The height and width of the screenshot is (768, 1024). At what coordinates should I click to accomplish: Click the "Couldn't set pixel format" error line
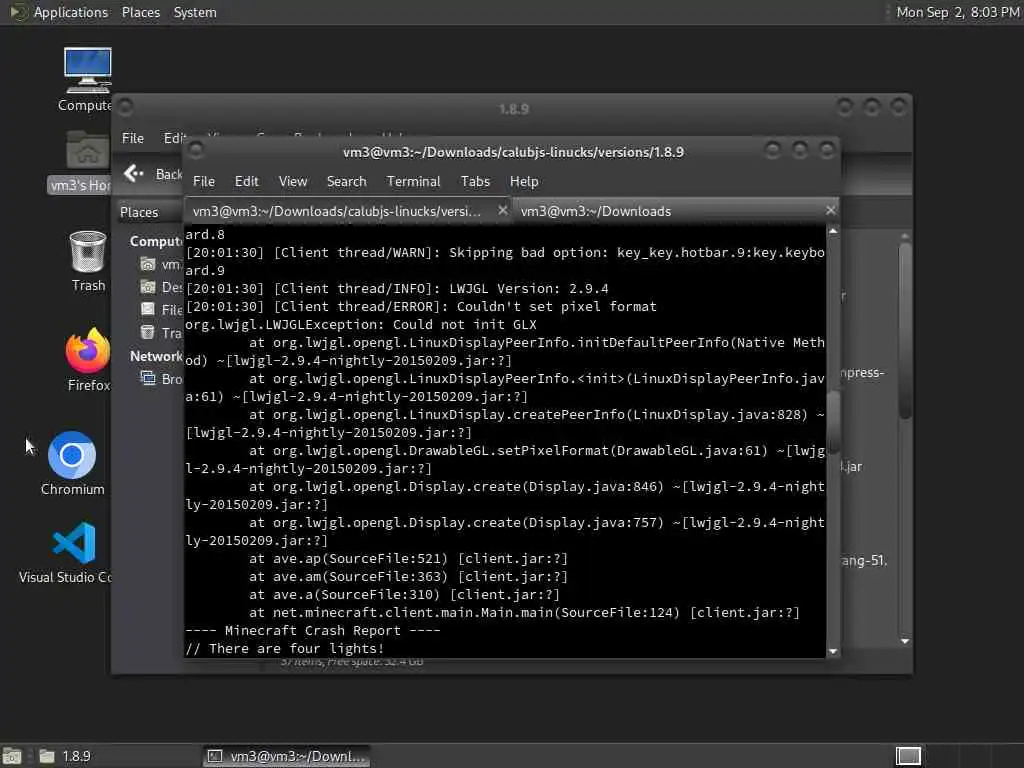pyautogui.click(x=421, y=306)
